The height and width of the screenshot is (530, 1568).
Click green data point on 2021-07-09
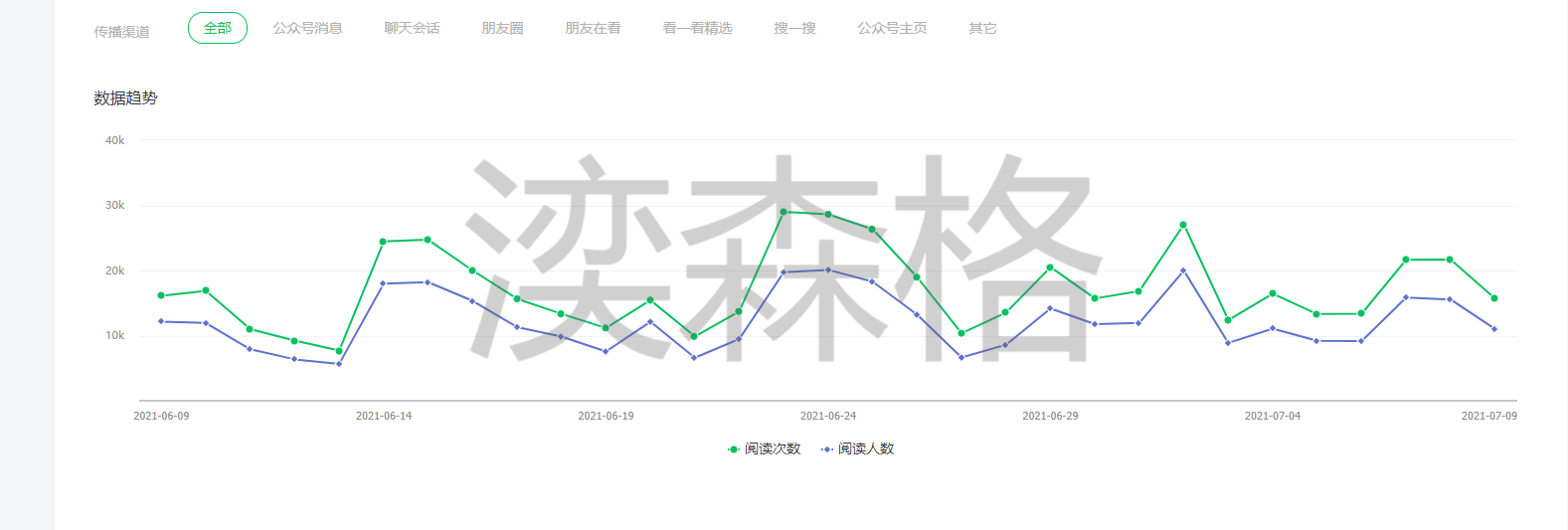(x=1493, y=298)
